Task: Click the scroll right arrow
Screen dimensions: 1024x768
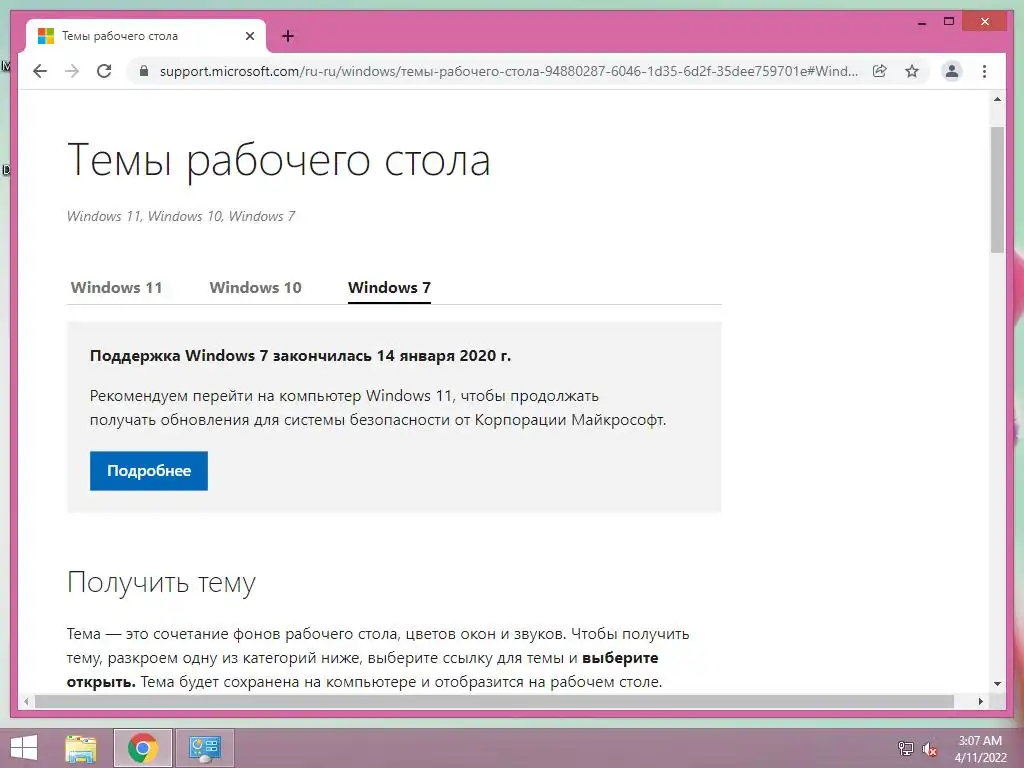Action: [x=980, y=701]
